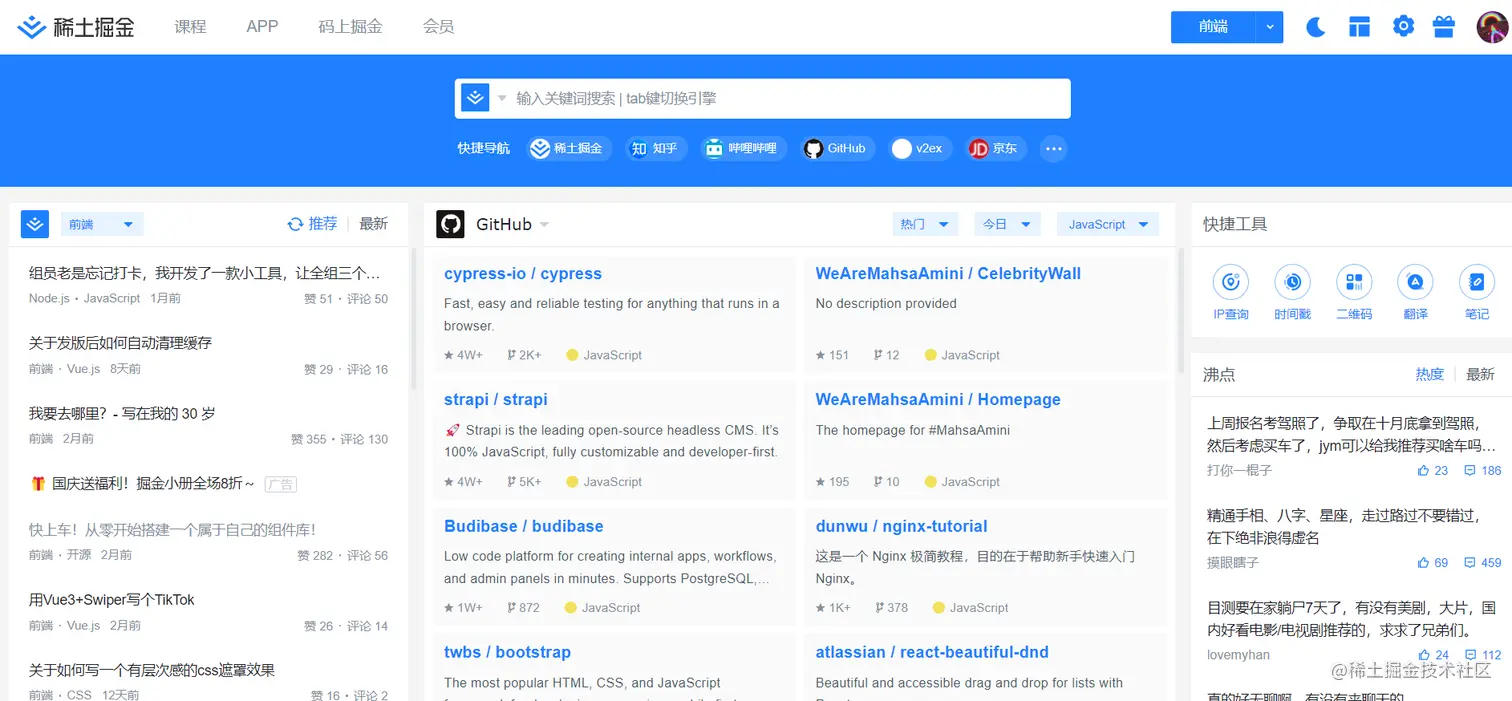
Task: Click the 前端 blue header button
Action: coord(1213,27)
